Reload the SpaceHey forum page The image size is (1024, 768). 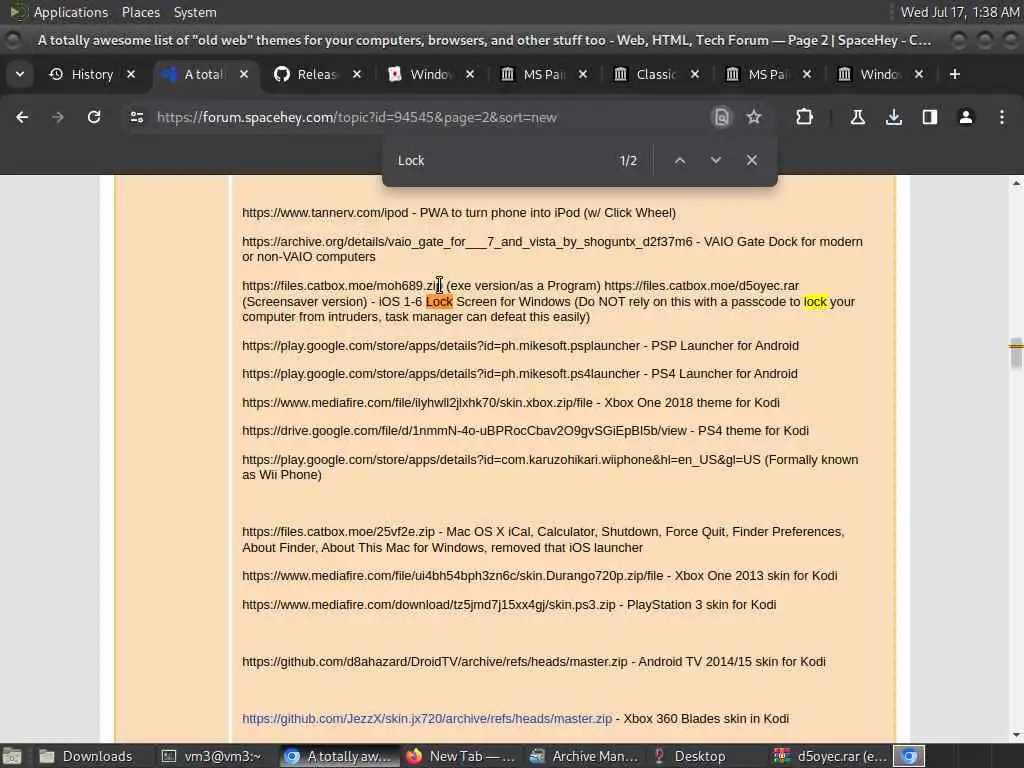pos(94,117)
